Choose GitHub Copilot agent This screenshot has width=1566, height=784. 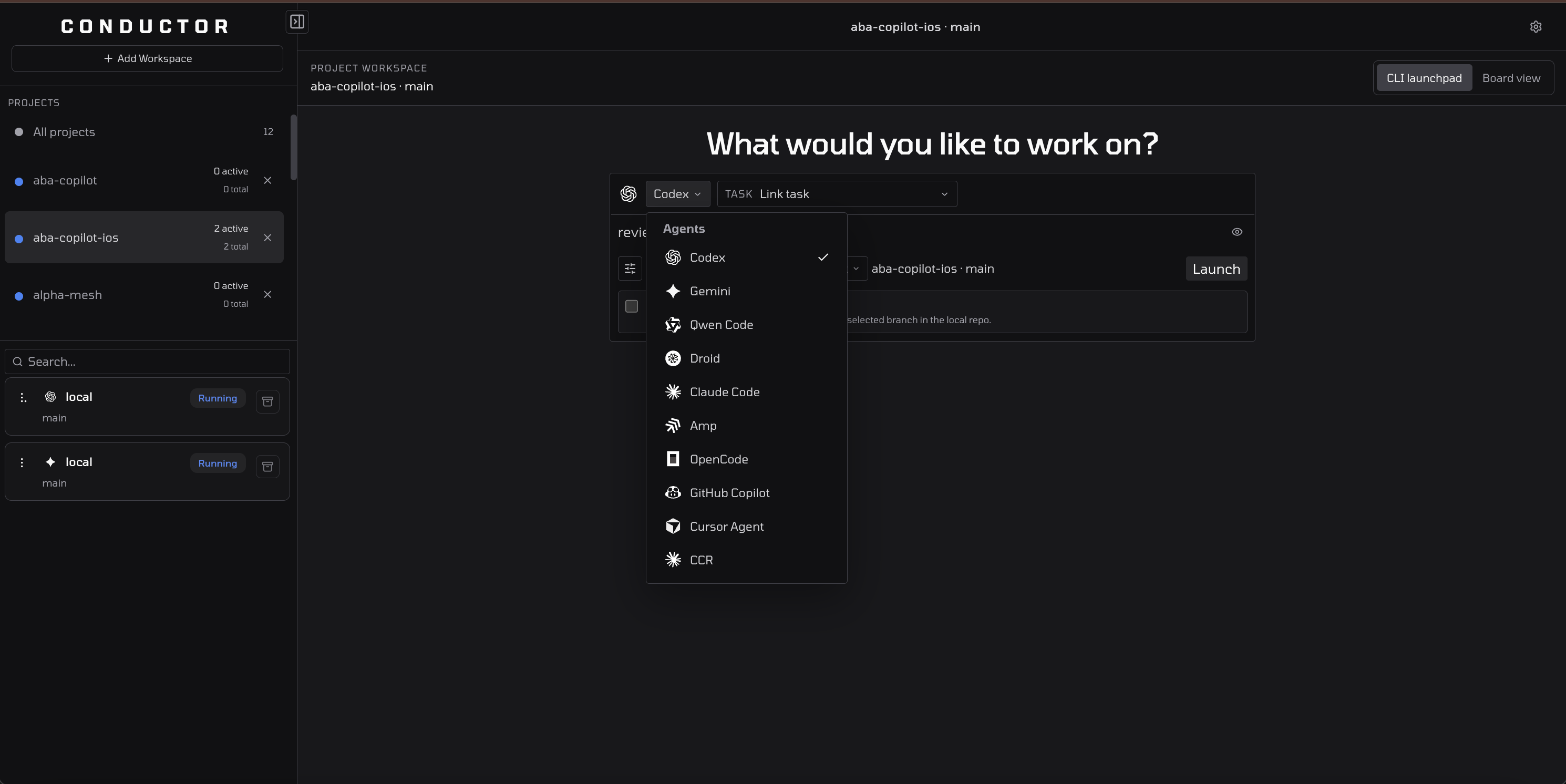coord(729,493)
